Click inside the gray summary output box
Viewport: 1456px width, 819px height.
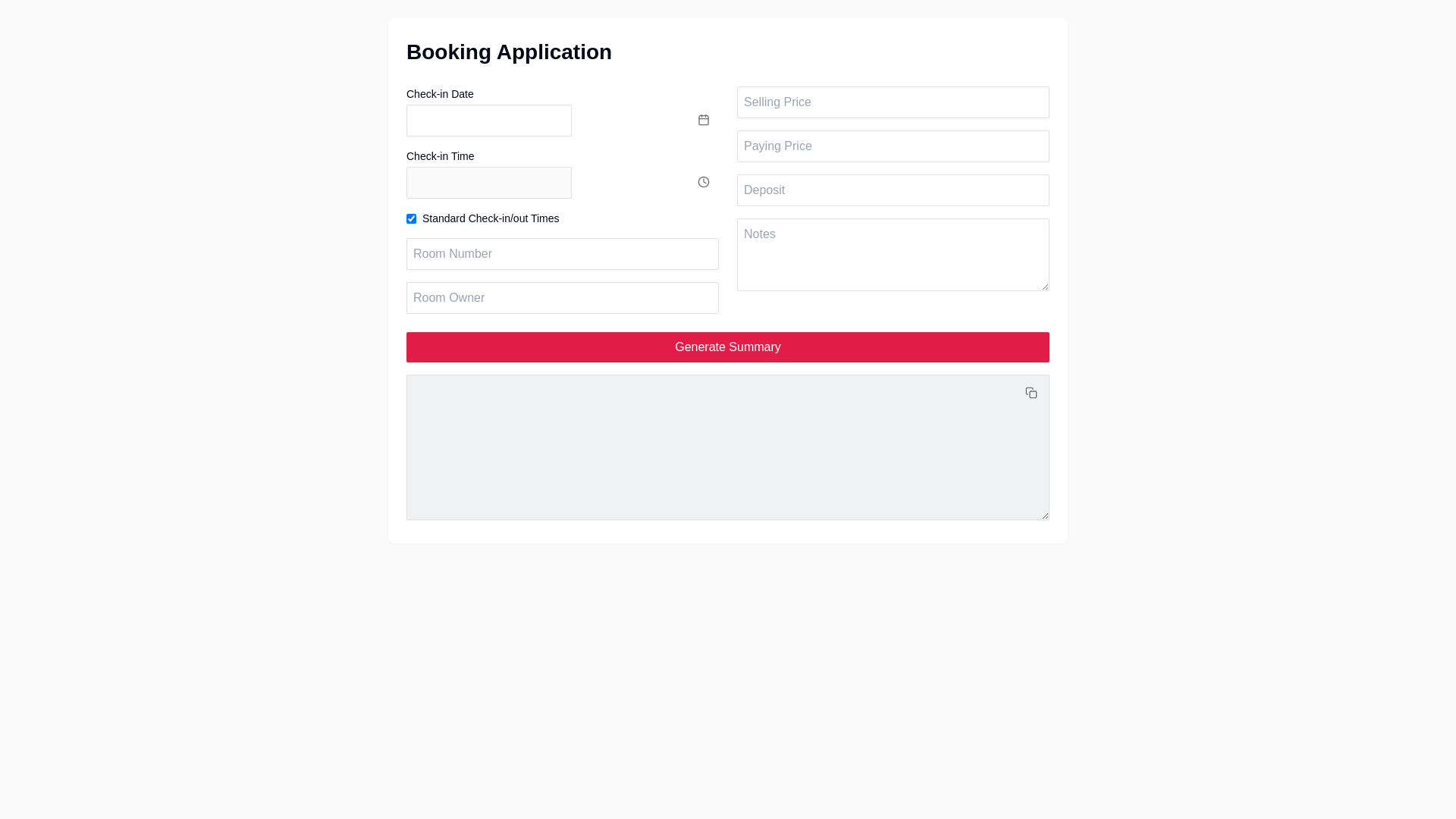(x=713, y=455)
